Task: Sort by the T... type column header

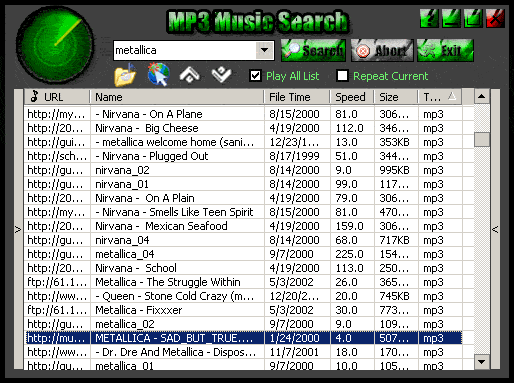Action: [x=440, y=97]
